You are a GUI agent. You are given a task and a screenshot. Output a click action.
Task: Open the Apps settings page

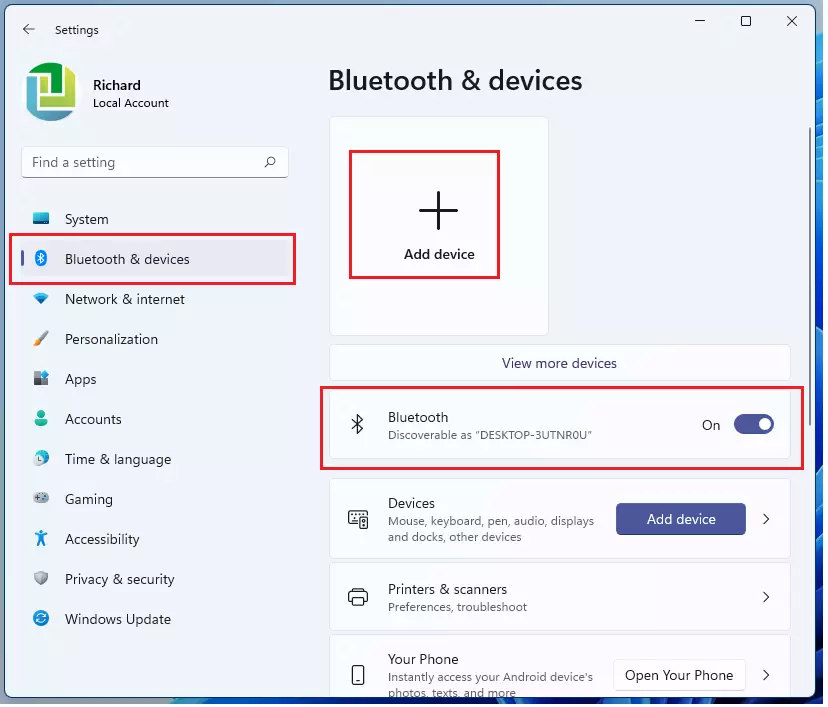[155, 380]
